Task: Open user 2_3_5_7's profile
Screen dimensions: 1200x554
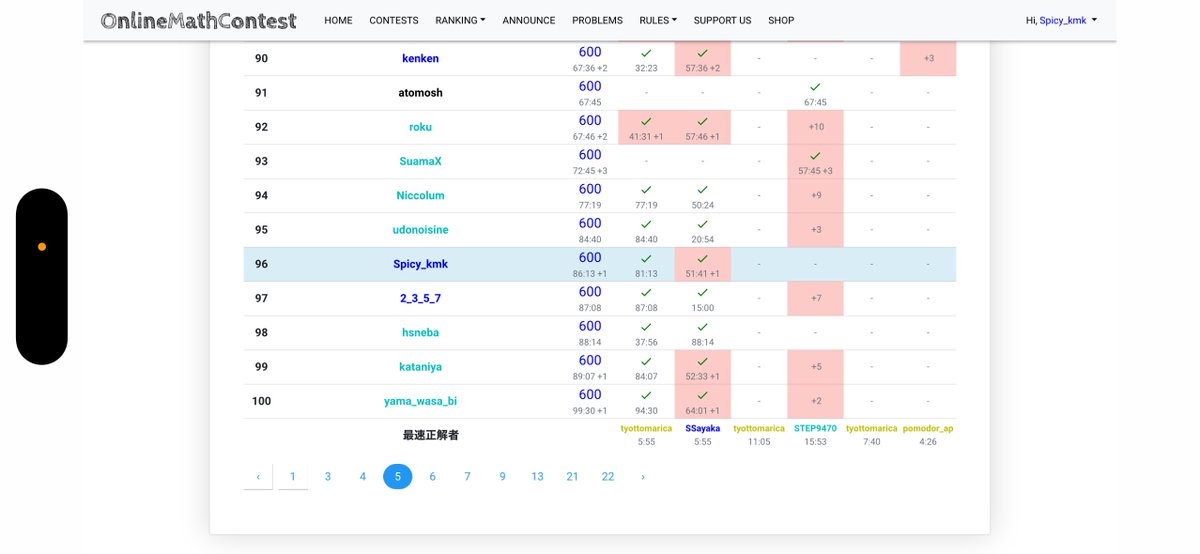Action: click(x=420, y=298)
